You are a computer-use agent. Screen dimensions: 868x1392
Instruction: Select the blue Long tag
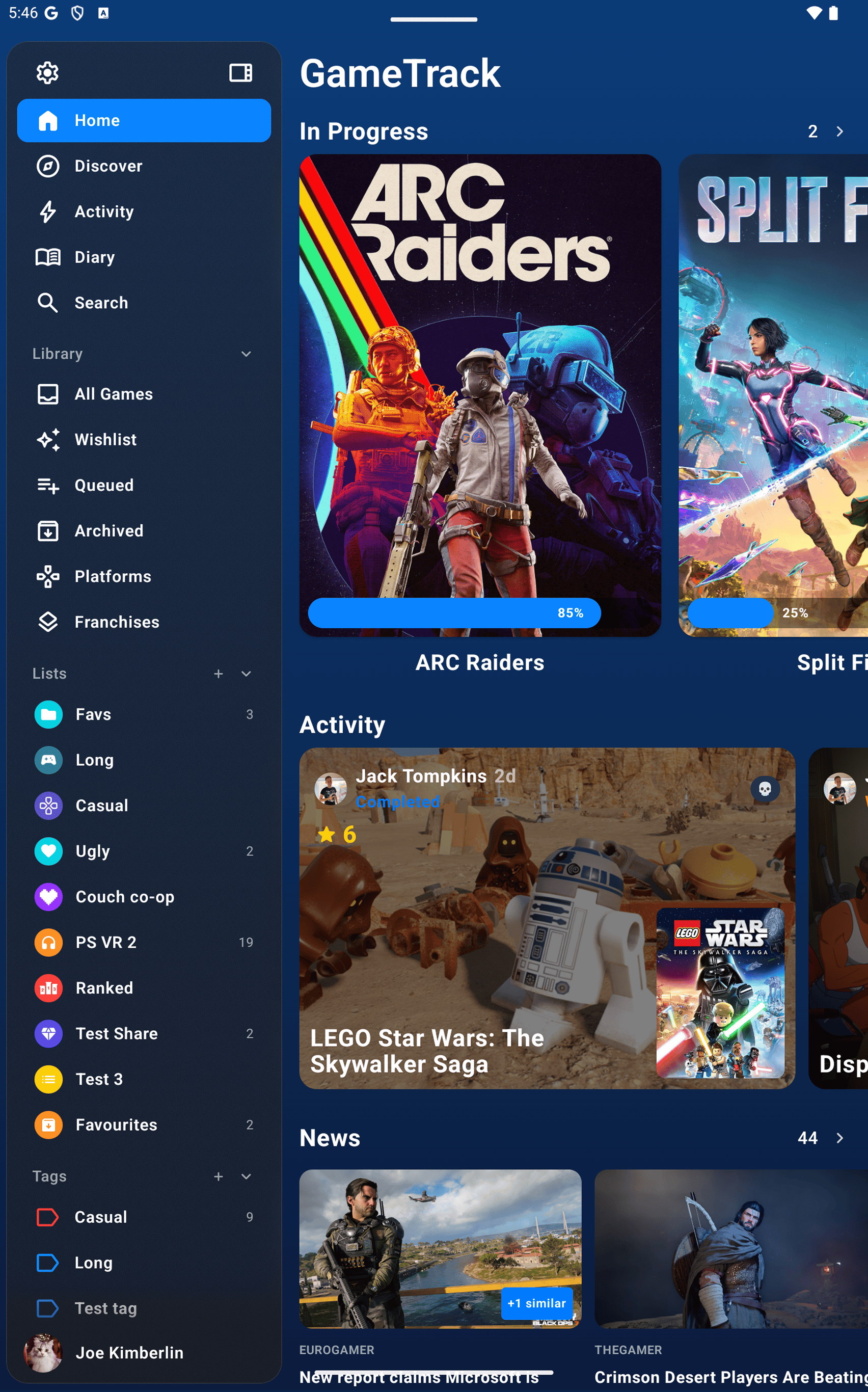144,1263
